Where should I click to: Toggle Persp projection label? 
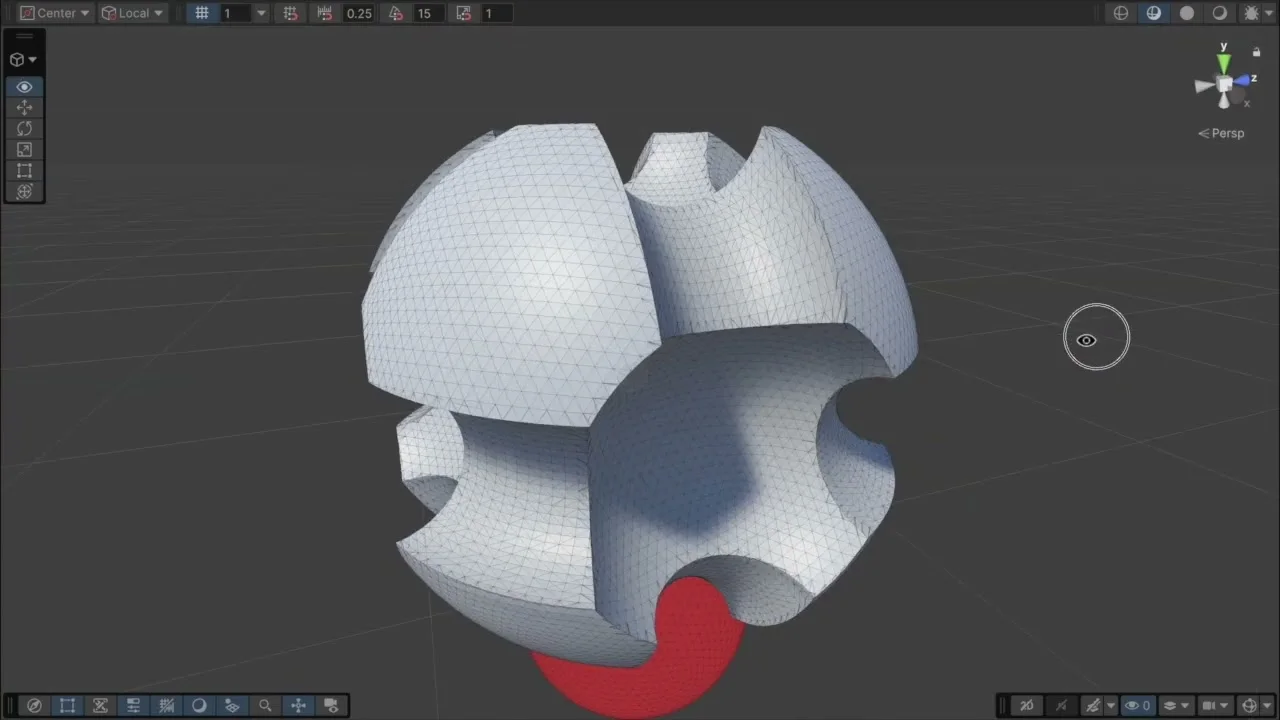1221,133
